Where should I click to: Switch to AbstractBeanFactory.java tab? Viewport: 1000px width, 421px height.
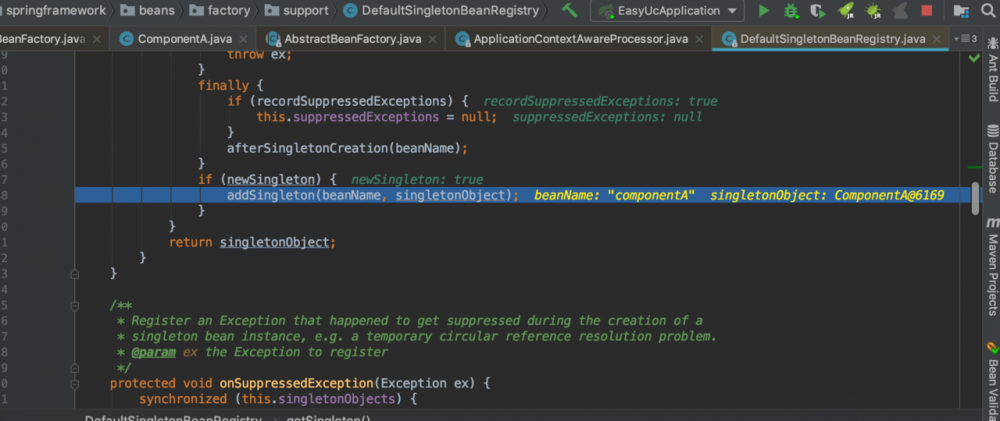tap(352, 39)
